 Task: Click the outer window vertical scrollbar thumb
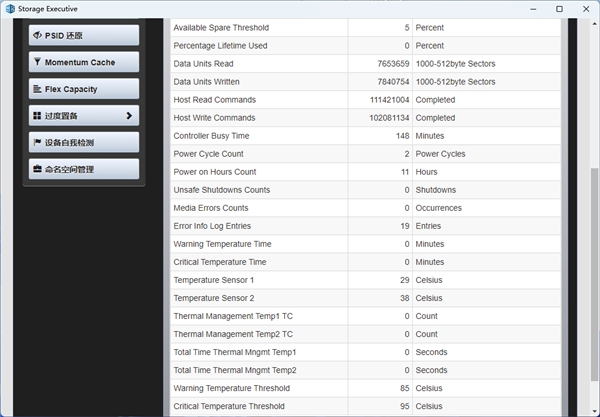(x=594, y=274)
